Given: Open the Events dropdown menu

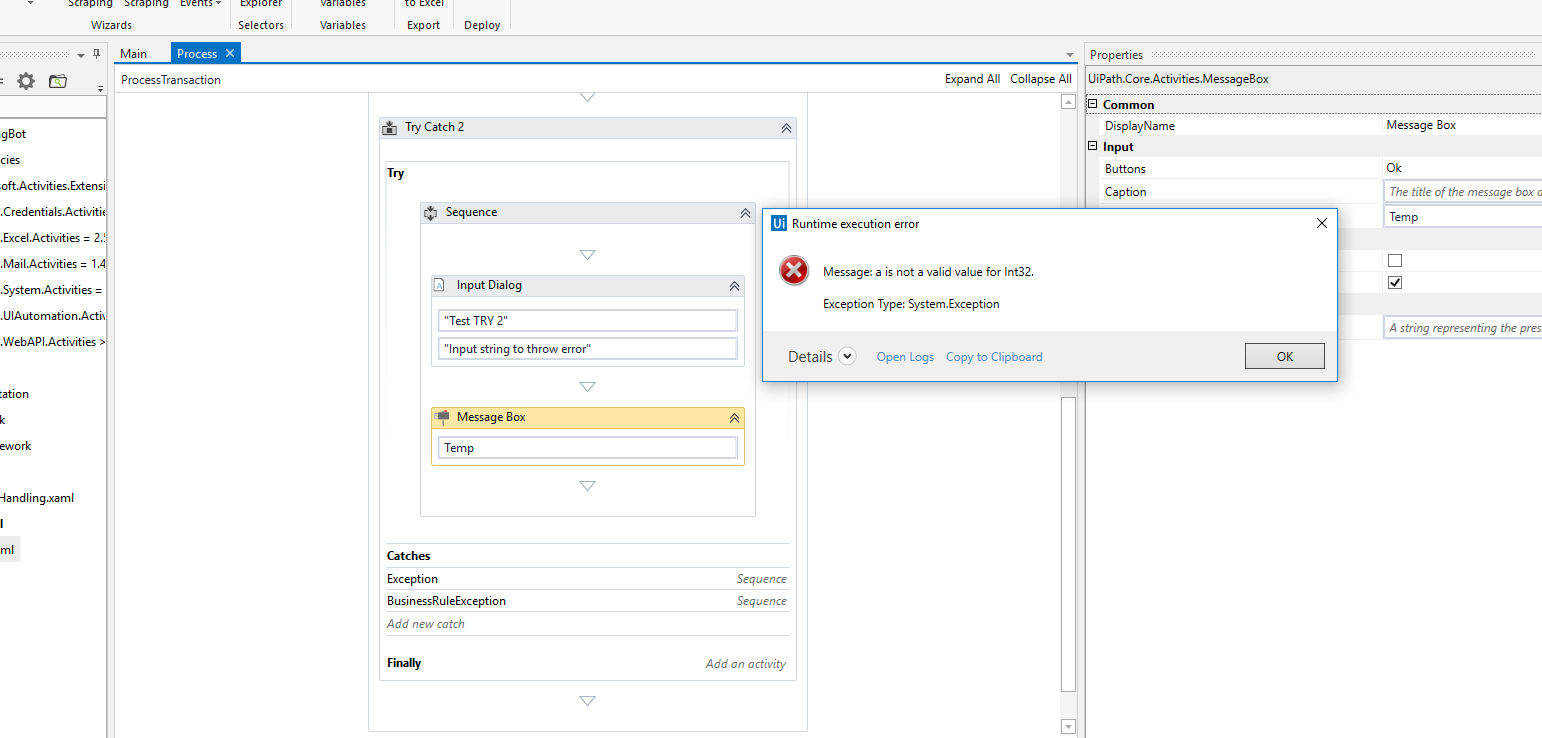Looking at the screenshot, I should coord(200,3).
